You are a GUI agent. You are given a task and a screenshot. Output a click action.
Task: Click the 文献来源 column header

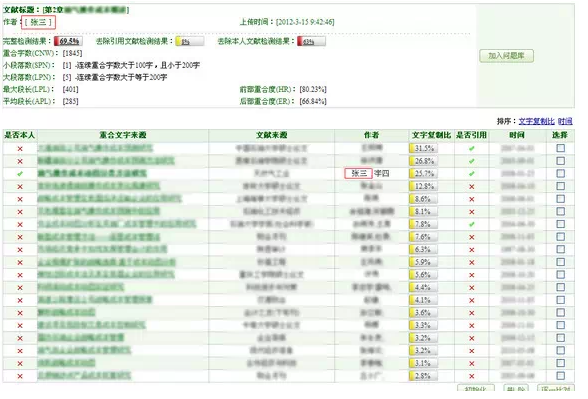tap(272, 135)
